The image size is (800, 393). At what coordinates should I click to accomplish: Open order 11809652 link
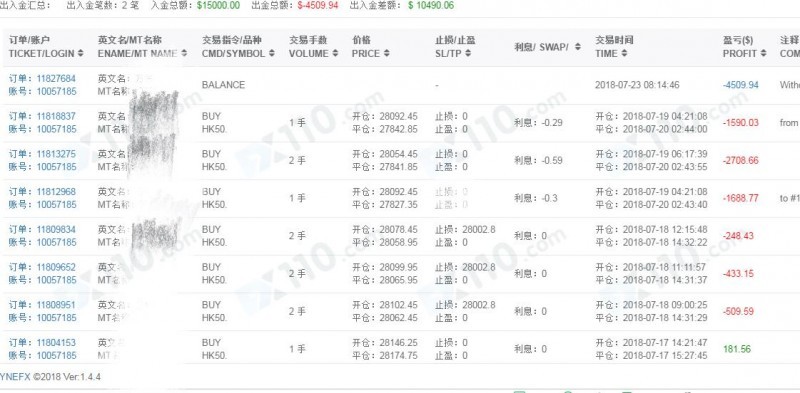pyautogui.click(x=56, y=267)
